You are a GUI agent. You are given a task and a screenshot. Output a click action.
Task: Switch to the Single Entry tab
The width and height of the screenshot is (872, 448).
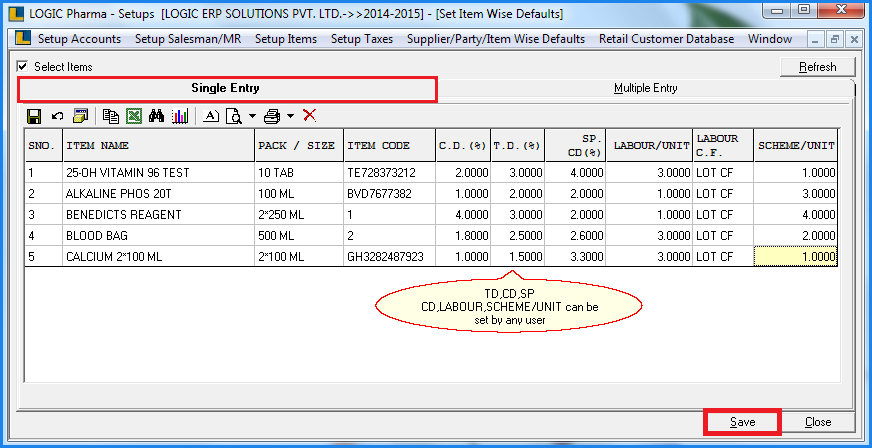[x=227, y=89]
